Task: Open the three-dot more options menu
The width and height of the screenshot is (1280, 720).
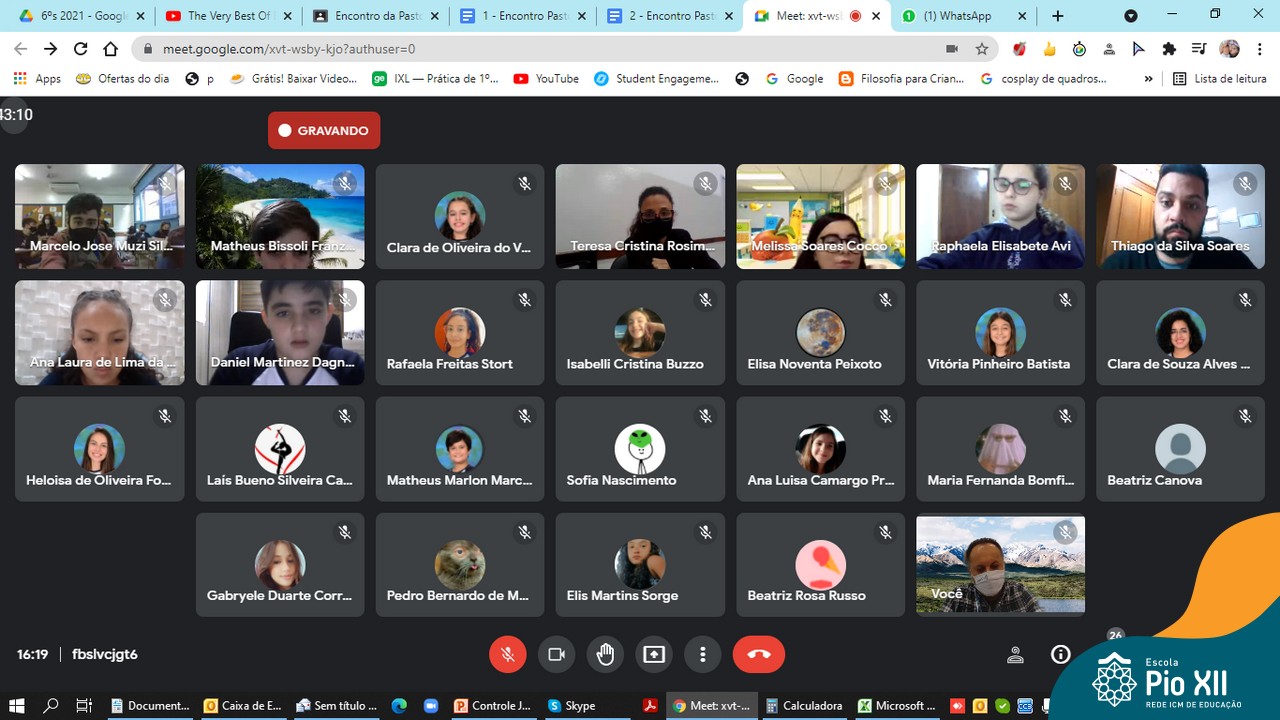Action: 703,654
